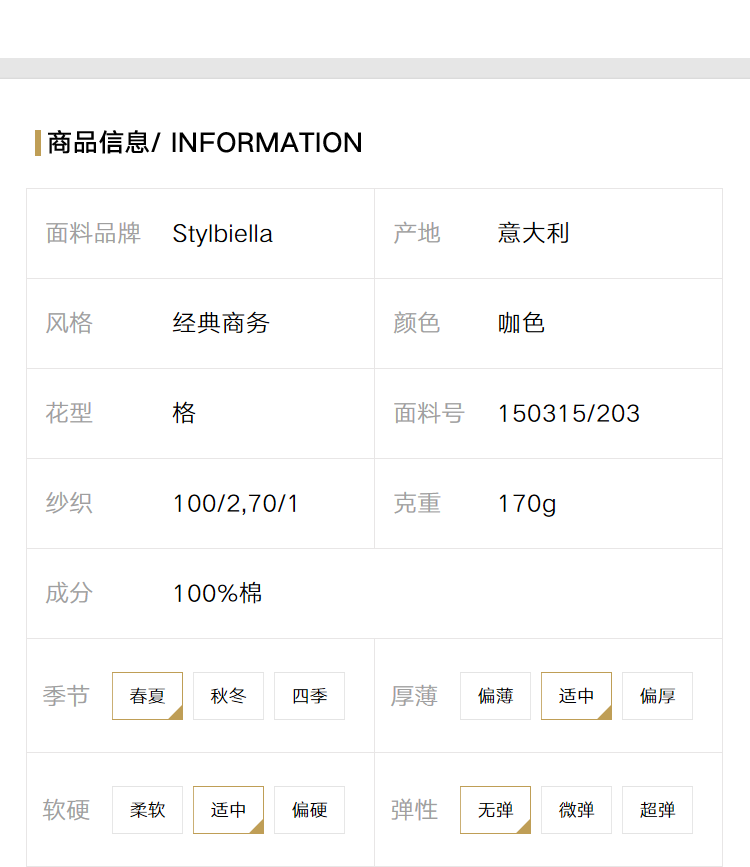Image resolution: width=750 pixels, height=867 pixels.
Task: Choose the 四季 season option
Action: pos(309,696)
